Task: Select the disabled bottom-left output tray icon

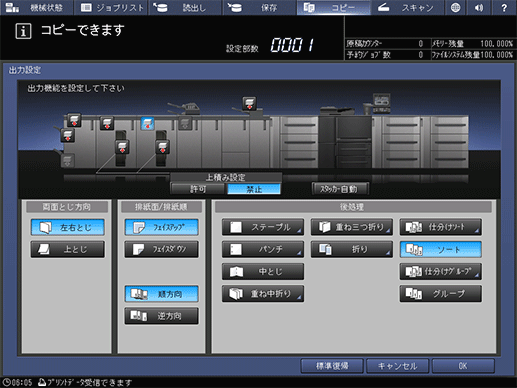Action: [67, 161]
